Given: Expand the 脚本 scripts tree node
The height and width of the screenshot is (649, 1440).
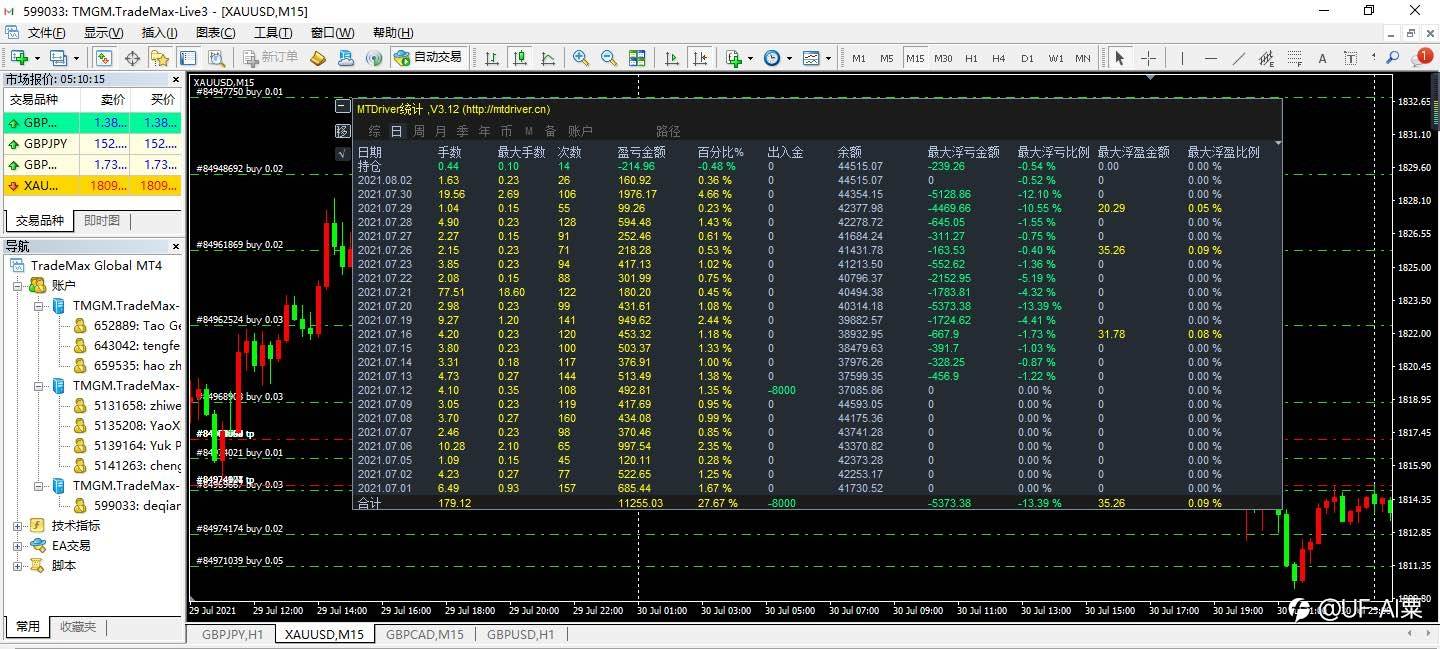Looking at the screenshot, I should 17,566.
